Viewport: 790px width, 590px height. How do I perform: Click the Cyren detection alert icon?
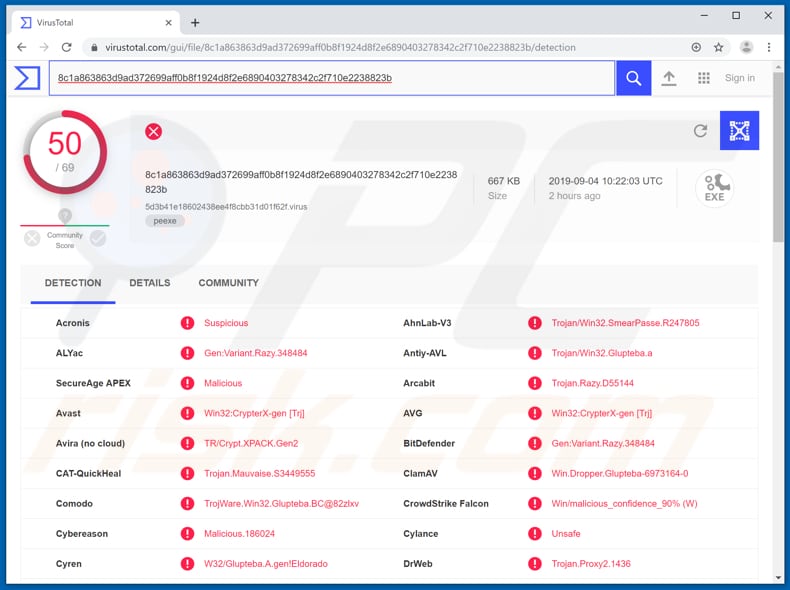point(187,564)
